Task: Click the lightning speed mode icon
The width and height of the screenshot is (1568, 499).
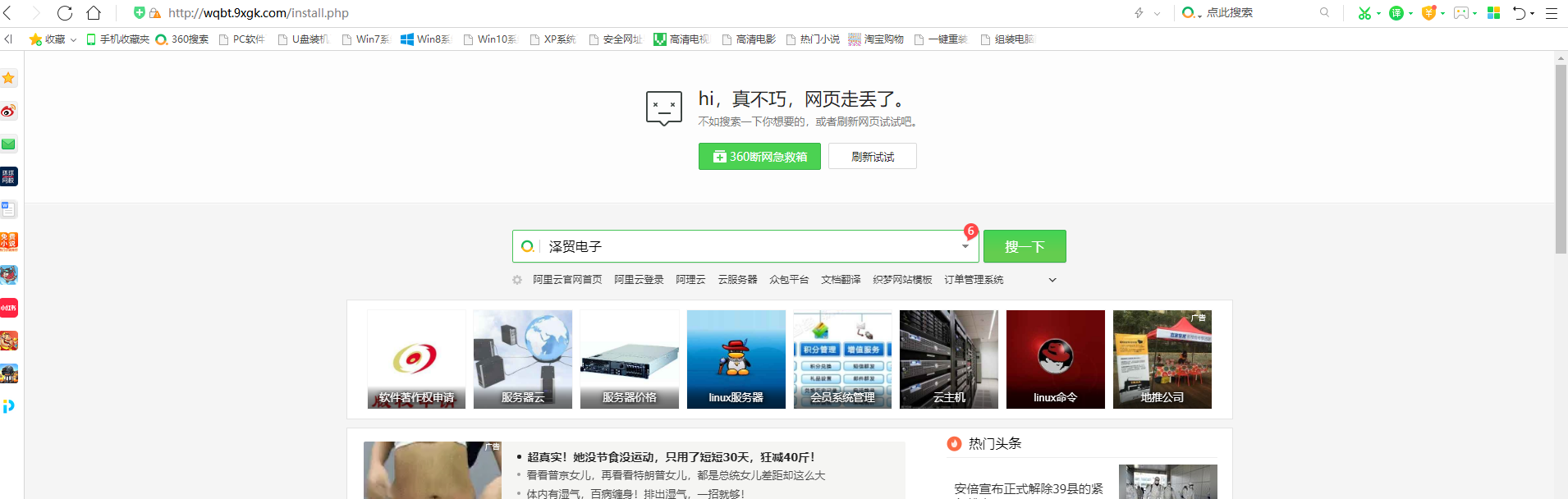Action: pyautogui.click(x=1139, y=13)
